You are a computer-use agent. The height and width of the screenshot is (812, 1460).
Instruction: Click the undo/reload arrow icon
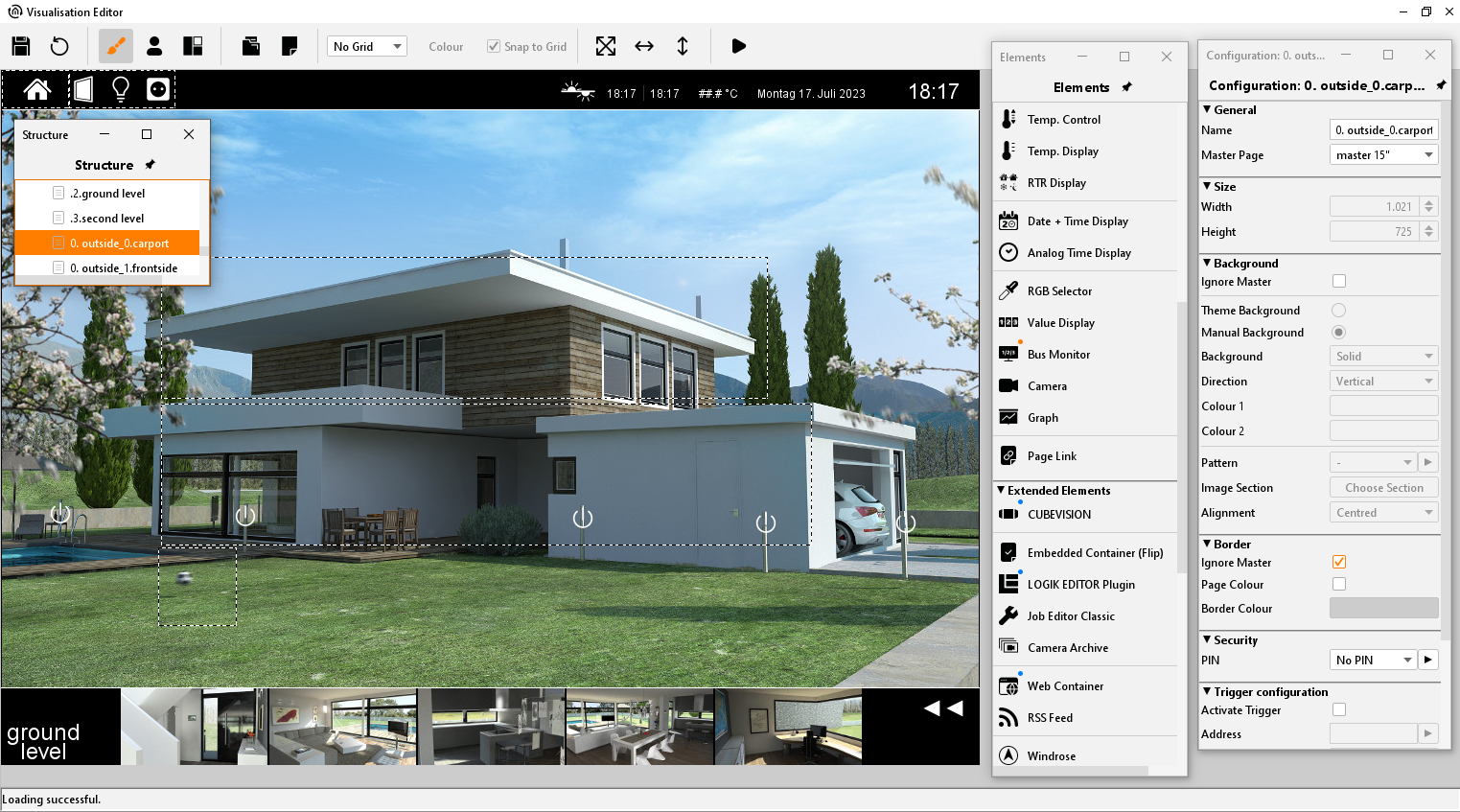tap(59, 46)
